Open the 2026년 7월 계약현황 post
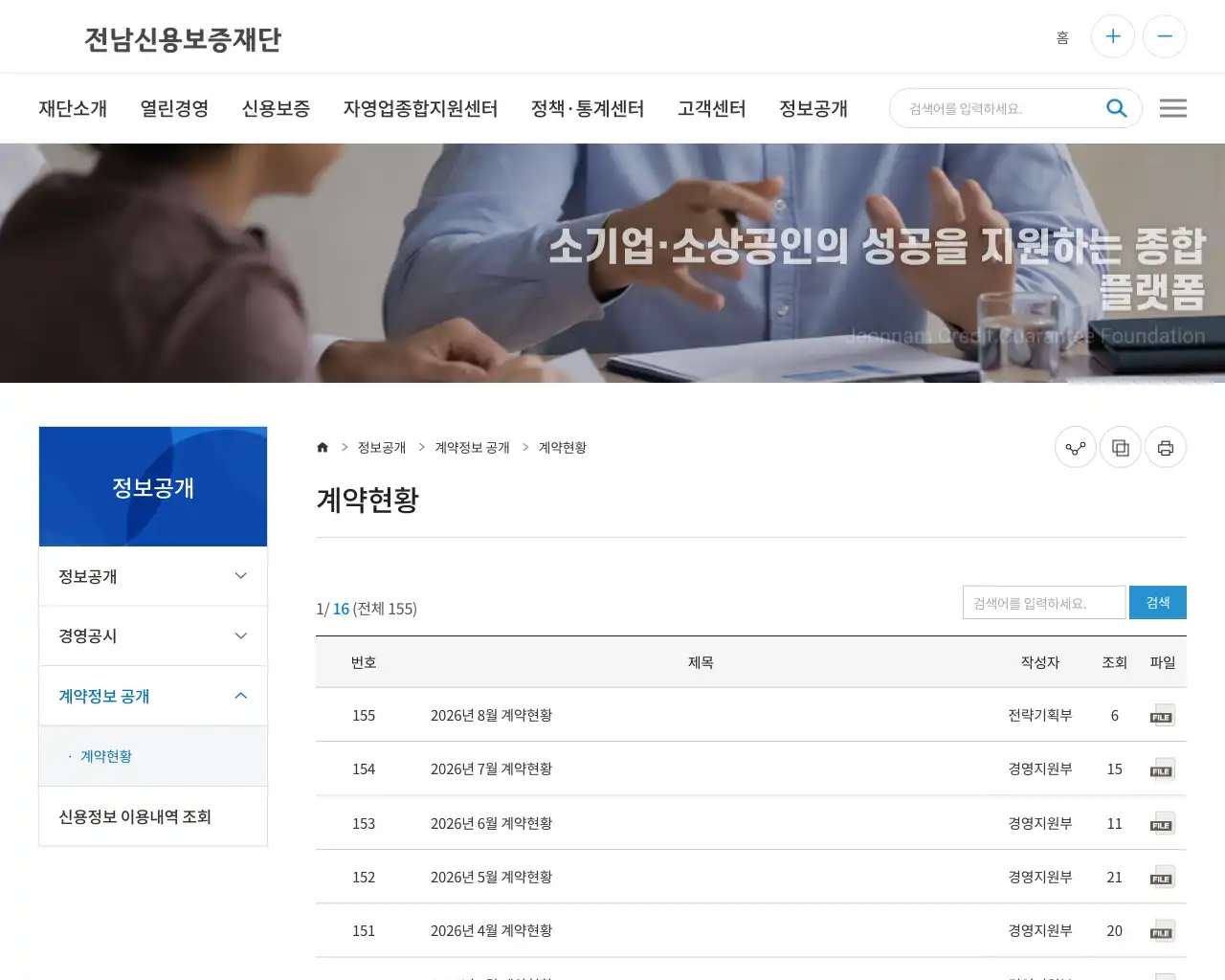The width and height of the screenshot is (1225, 980). [x=491, y=768]
